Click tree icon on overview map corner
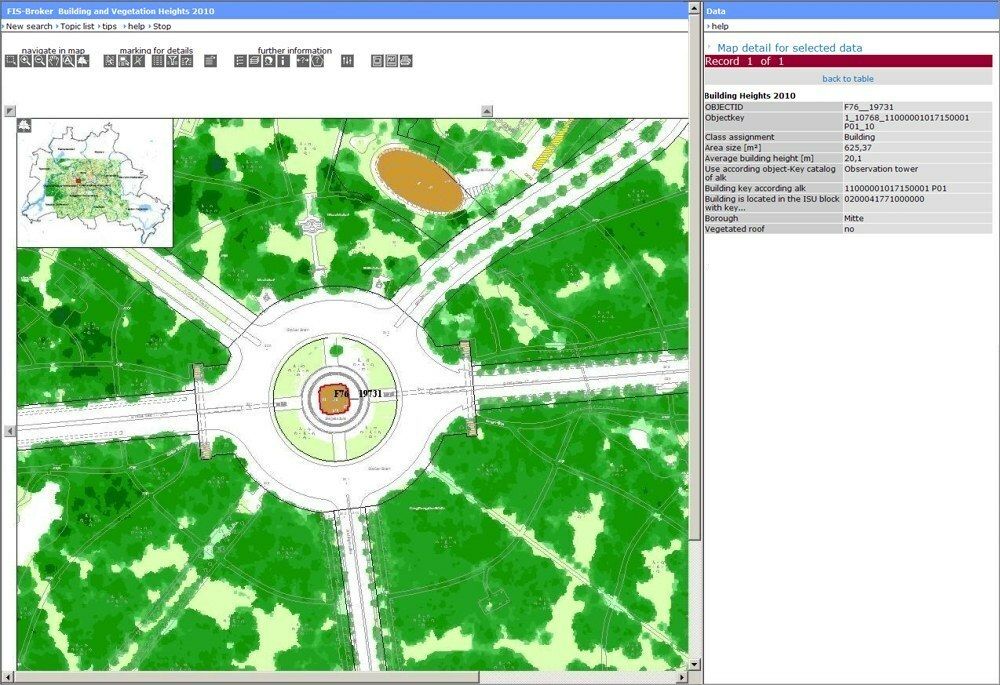 click(x=24, y=125)
